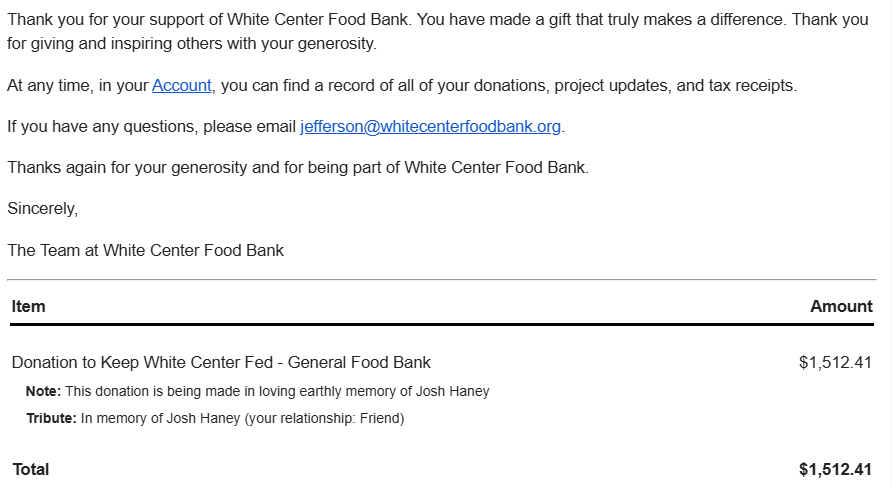Click the Amount column header

841,306
